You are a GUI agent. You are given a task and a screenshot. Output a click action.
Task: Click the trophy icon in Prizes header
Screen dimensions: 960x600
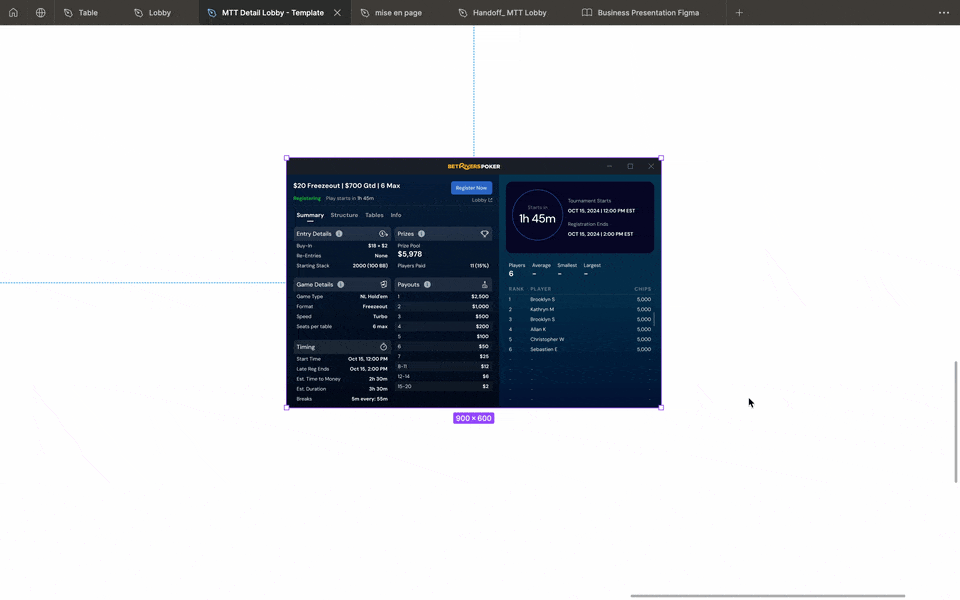coord(485,234)
